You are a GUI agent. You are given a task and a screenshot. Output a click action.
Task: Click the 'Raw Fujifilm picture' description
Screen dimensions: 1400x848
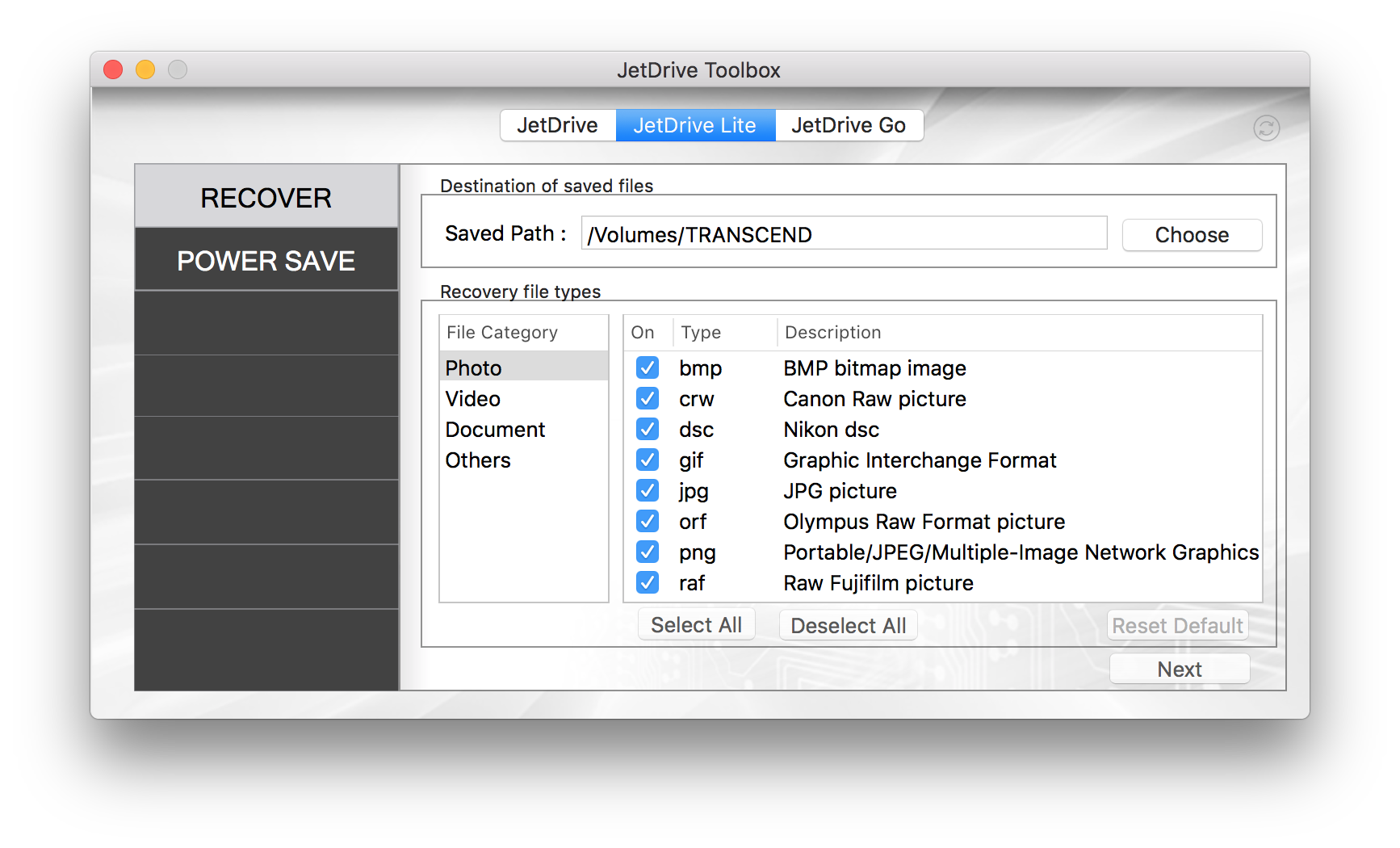pyautogui.click(x=878, y=583)
